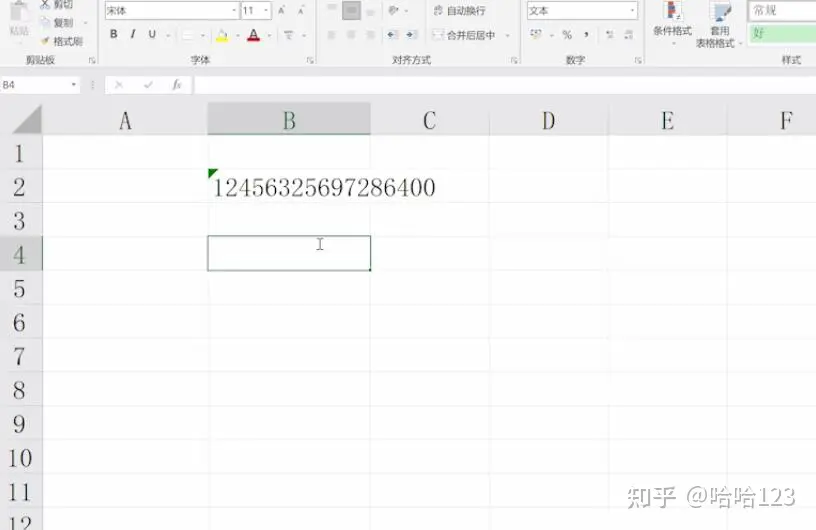The image size is (816, 530).
Task: Click the text orientation icon
Action: tap(393, 10)
